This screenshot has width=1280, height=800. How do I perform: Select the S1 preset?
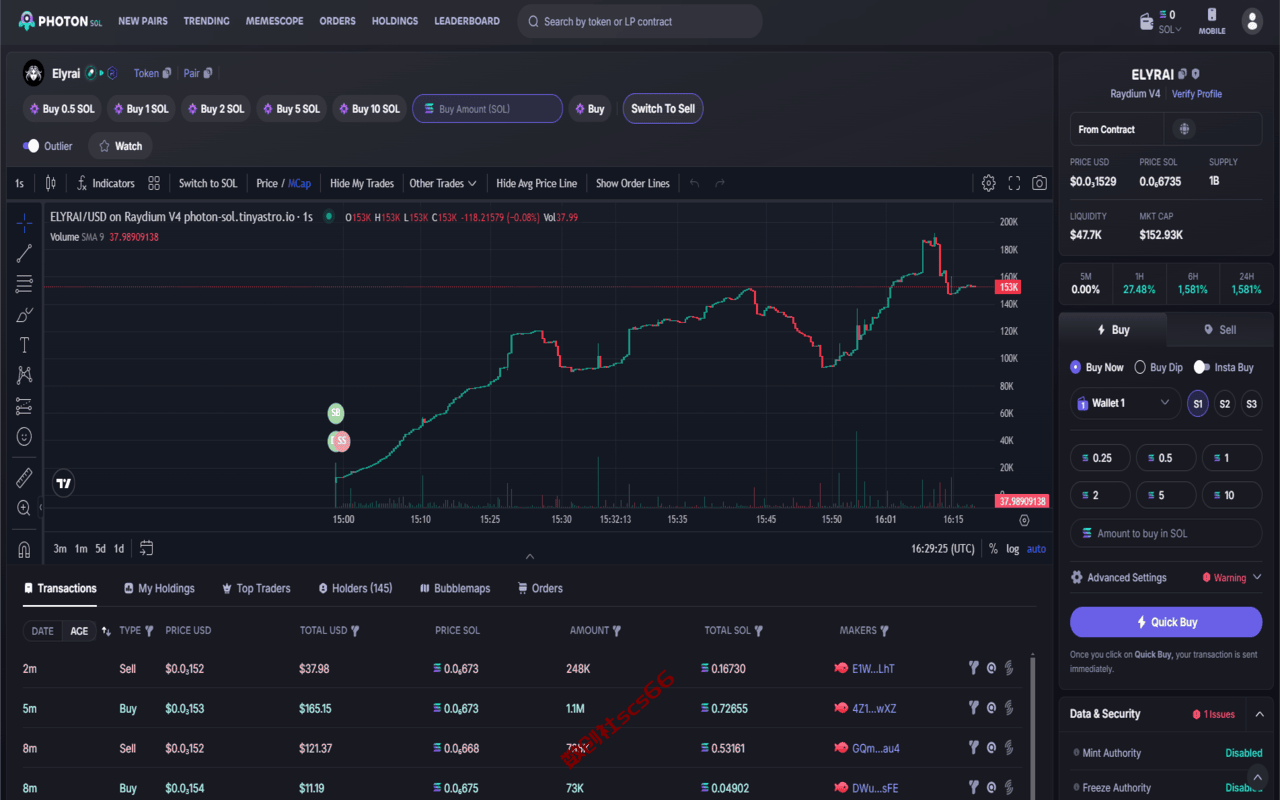click(1197, 404)
